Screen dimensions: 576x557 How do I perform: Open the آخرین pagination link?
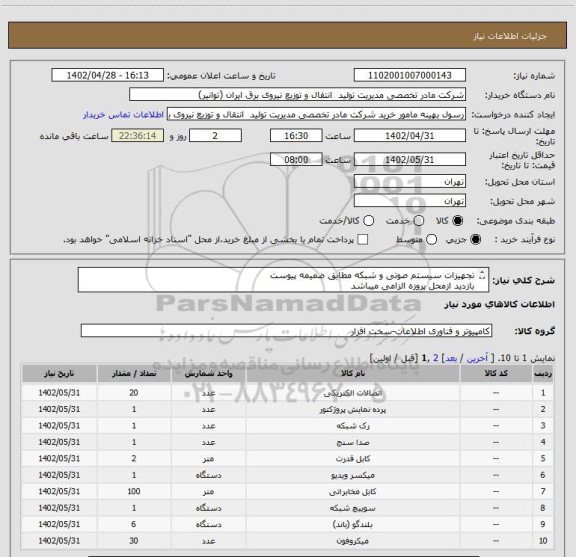pos(477,358)
